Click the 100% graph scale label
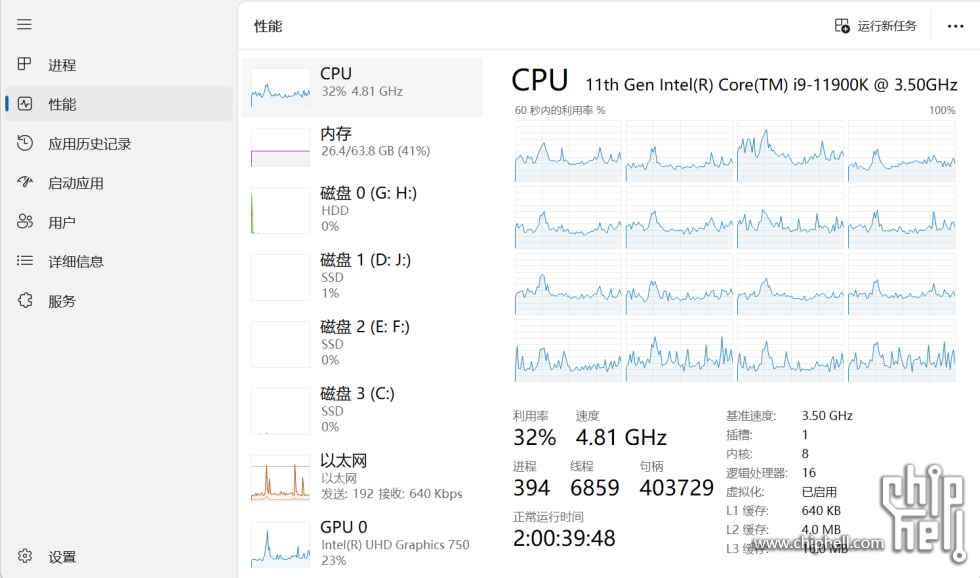This screenshot has height=578, width=980. (x=942, y=110)
